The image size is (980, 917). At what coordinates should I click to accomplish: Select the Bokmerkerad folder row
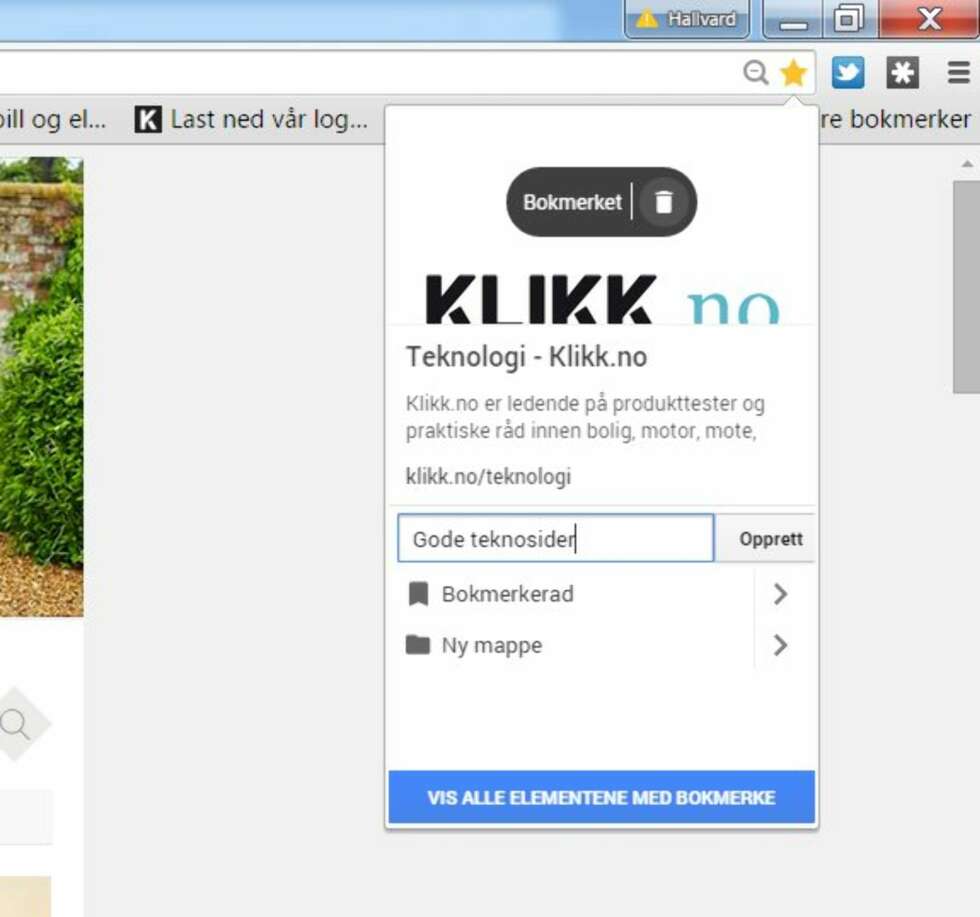(572, 594)
